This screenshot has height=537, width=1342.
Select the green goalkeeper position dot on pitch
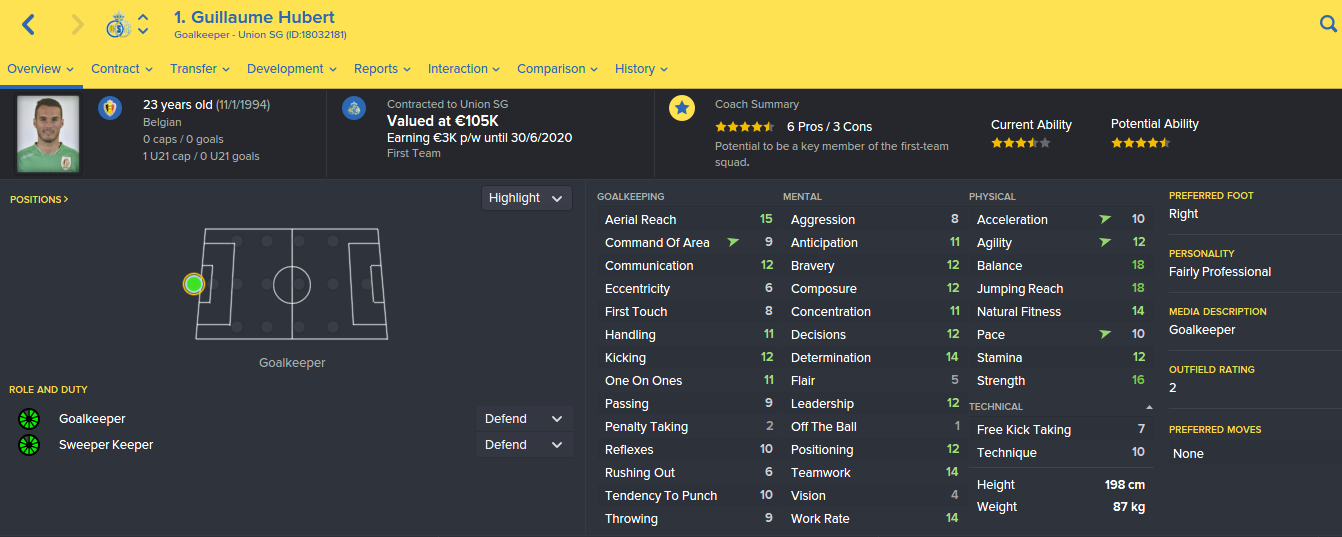(x=194, y=284)
